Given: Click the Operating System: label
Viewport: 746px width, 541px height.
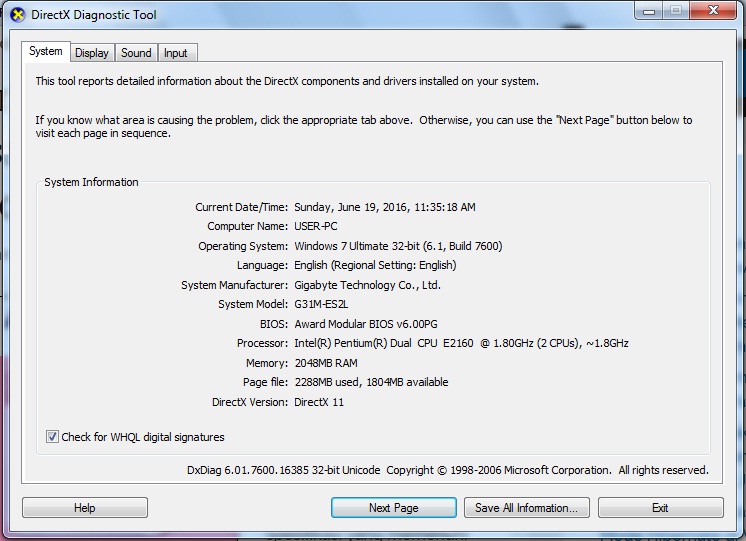Looking at the screenshot, I should pyautogui.click(x=243, y=246).
